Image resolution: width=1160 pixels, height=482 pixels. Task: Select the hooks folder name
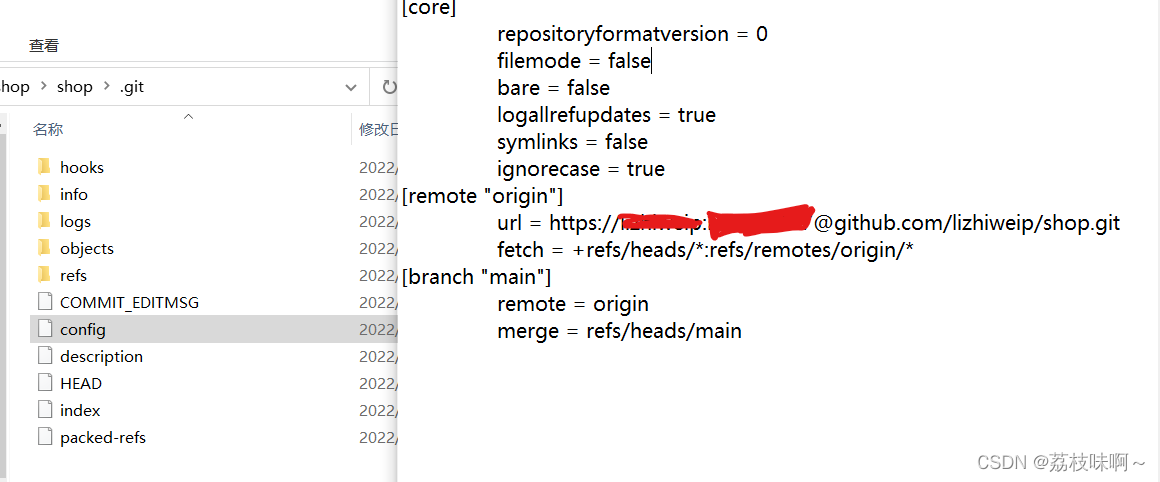pos(81,167)
